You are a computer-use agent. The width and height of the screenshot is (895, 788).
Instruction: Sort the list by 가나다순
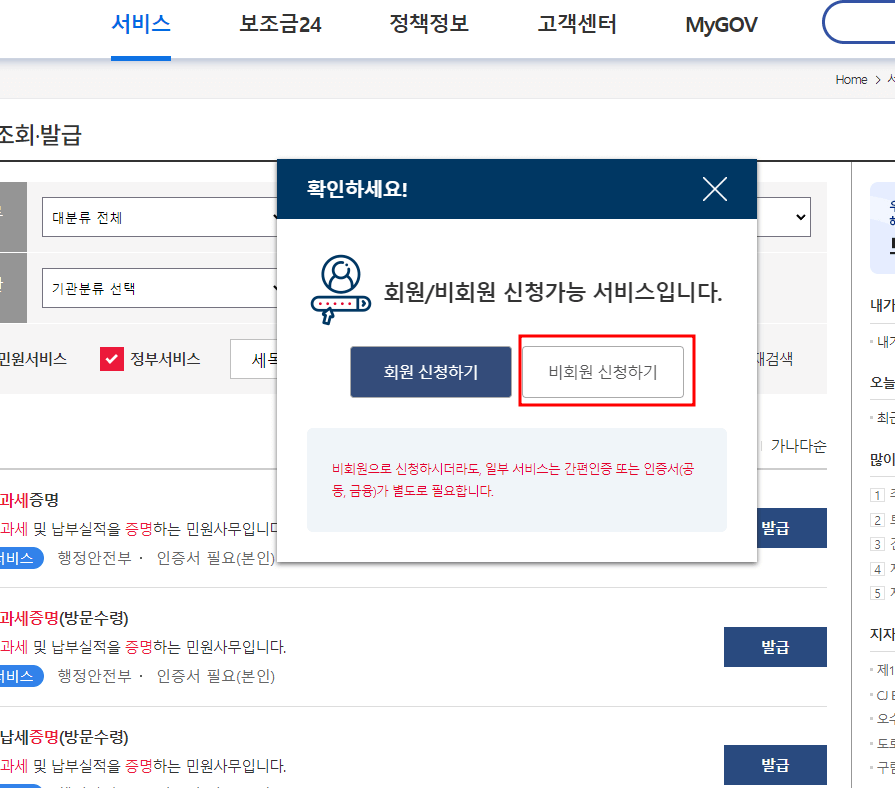click(x=797, y=446)
